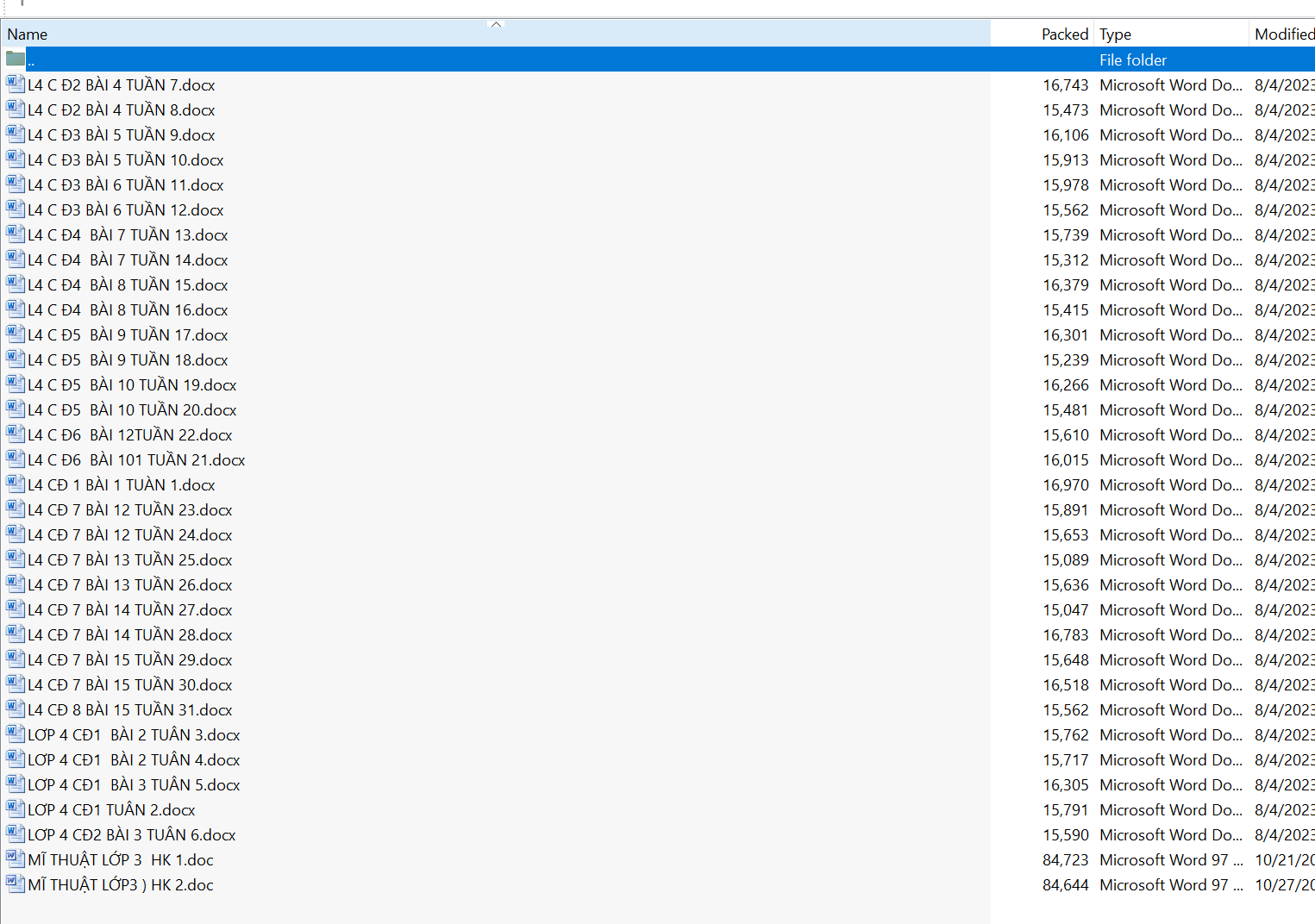Click Word icon of L4 C Đ4 BÀI 8 TUẦN 15.docx
This screenshot has height=924, width=1315.
16,284
